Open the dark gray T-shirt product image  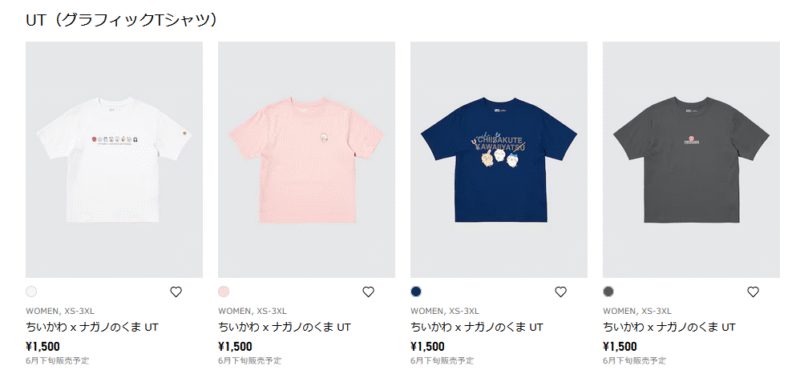pos(691,160)
